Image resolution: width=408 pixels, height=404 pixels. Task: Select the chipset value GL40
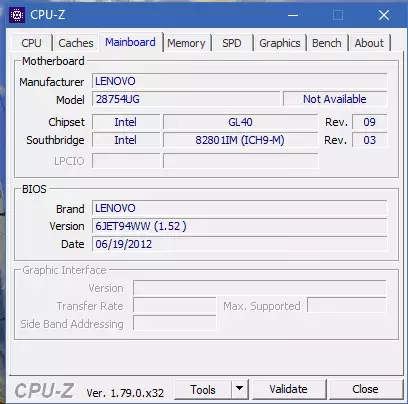coord(240,122)
